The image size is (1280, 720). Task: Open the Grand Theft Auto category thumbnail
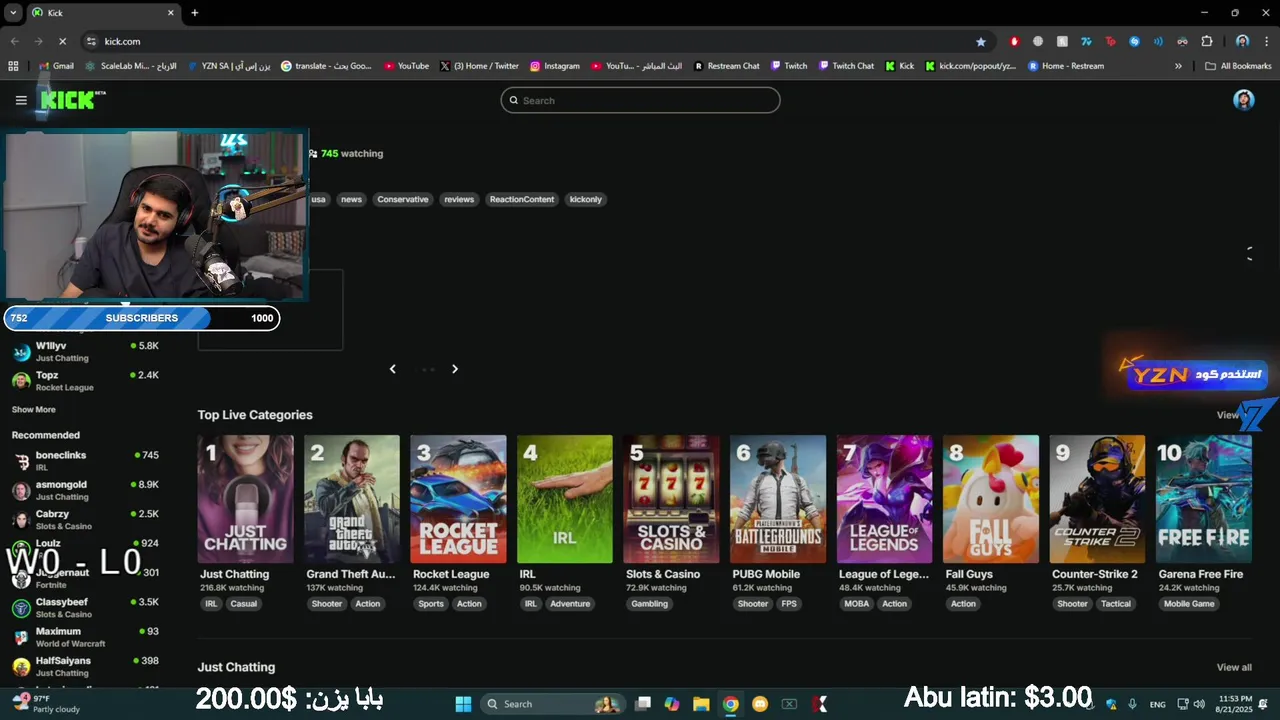(x=352, y=499)
